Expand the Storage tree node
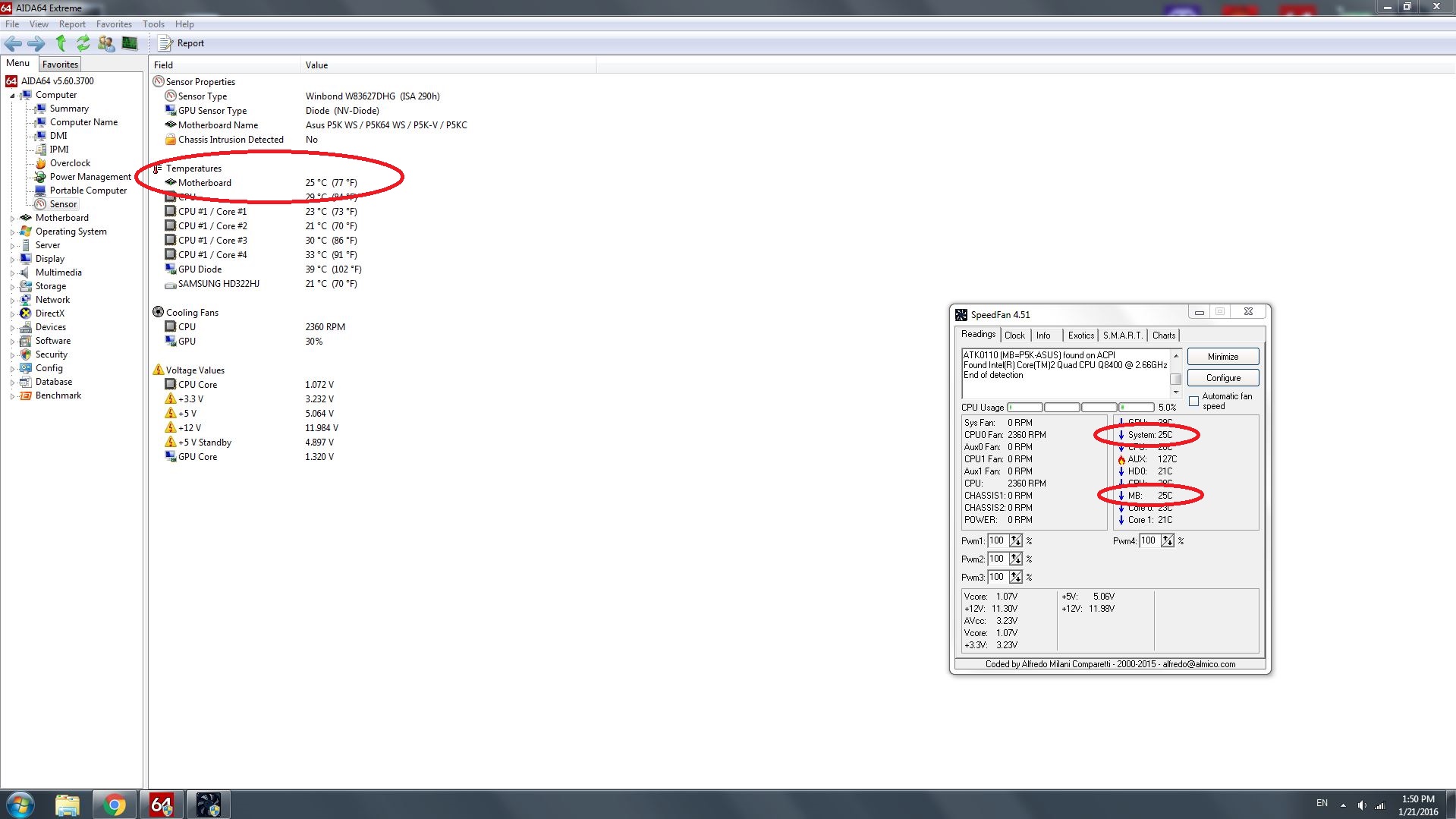The image size is (1456, 819). 12,287
